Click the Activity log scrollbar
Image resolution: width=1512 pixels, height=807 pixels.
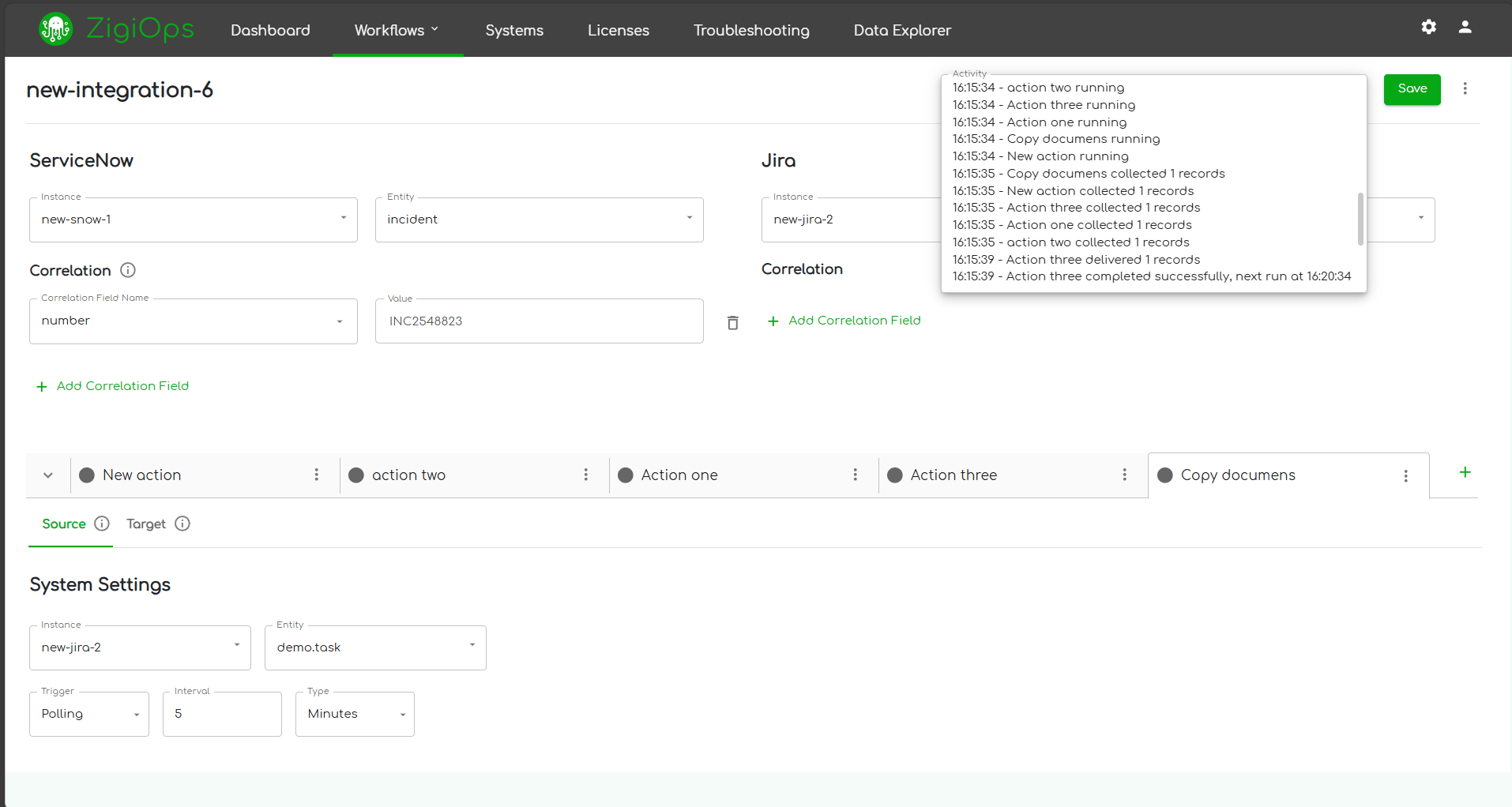pos(1360,219)
